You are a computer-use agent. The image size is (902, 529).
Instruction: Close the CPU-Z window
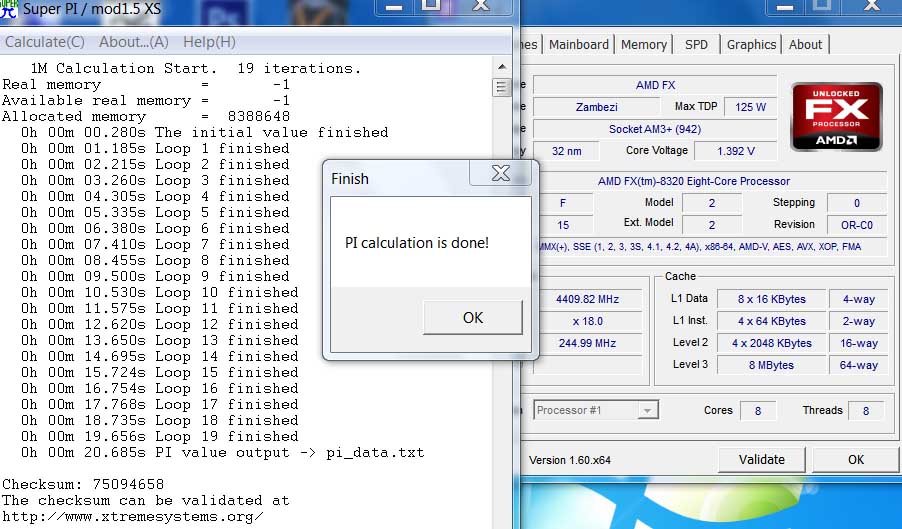point(872,6)
